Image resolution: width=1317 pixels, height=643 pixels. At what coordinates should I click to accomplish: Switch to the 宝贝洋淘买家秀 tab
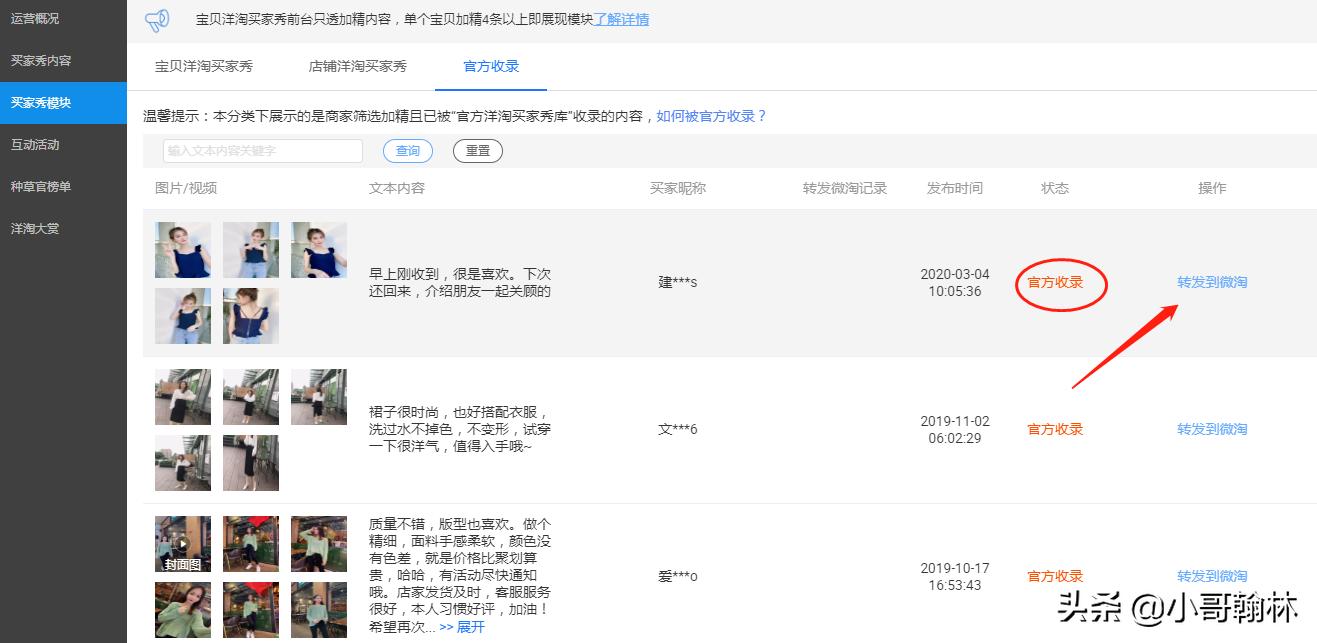tap(204, 67)
